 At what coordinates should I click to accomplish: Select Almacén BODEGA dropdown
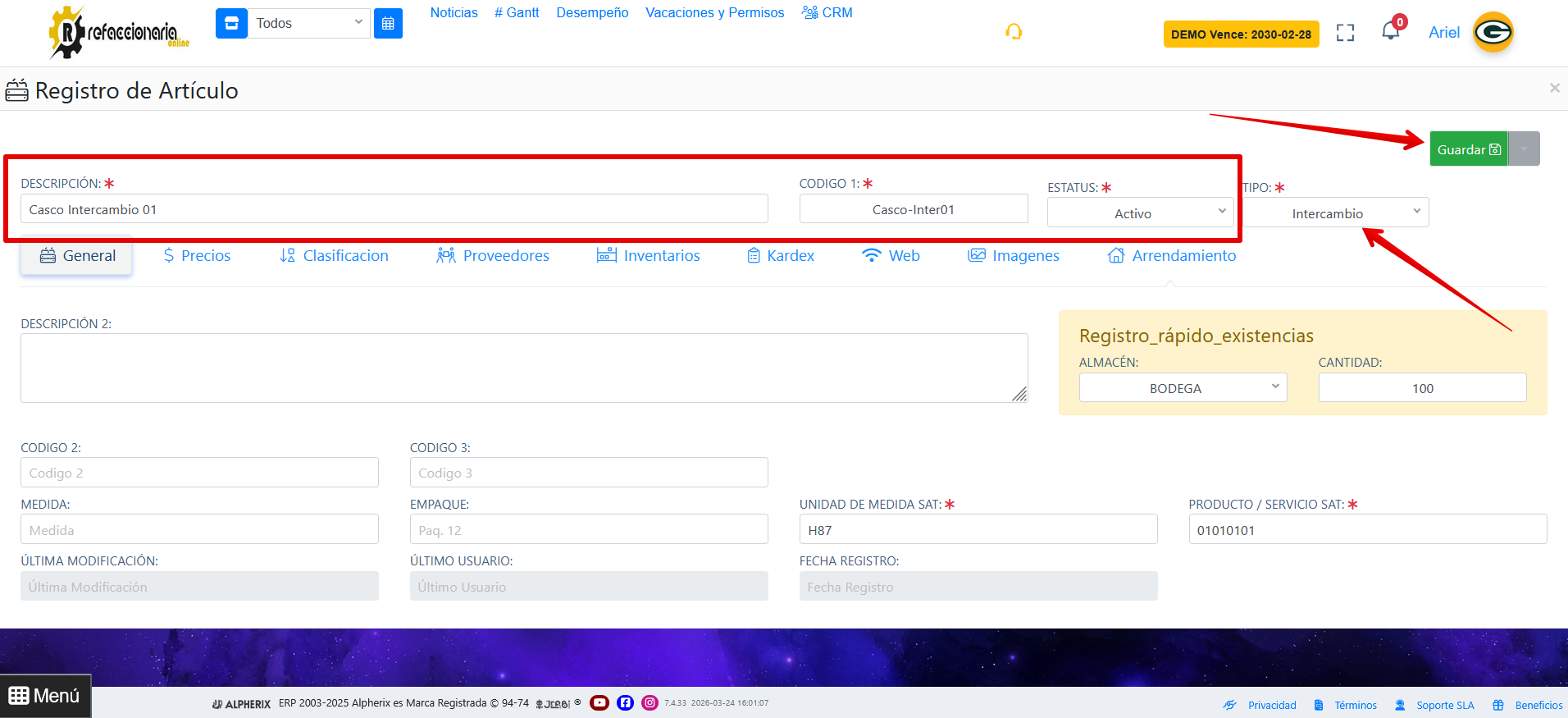click(x=1183, y=388)
